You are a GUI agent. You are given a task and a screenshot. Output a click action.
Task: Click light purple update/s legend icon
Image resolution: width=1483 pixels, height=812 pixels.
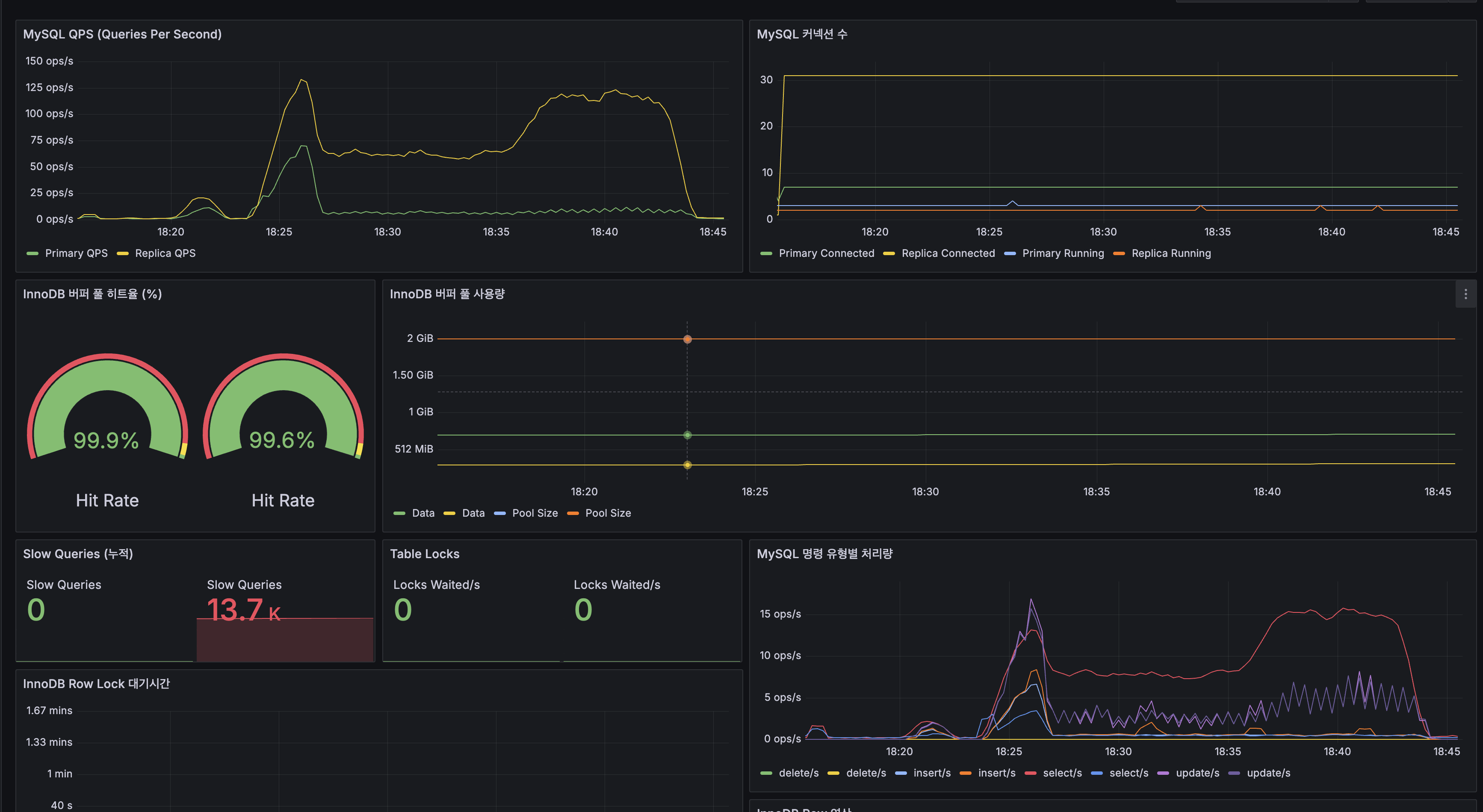click(1163, 774)
